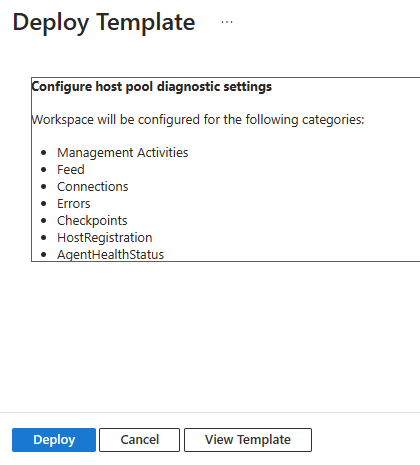The width and height of the screenshot is (420, 465).
Task: Click the bullet beside Feed
Action: click(44, 170)
